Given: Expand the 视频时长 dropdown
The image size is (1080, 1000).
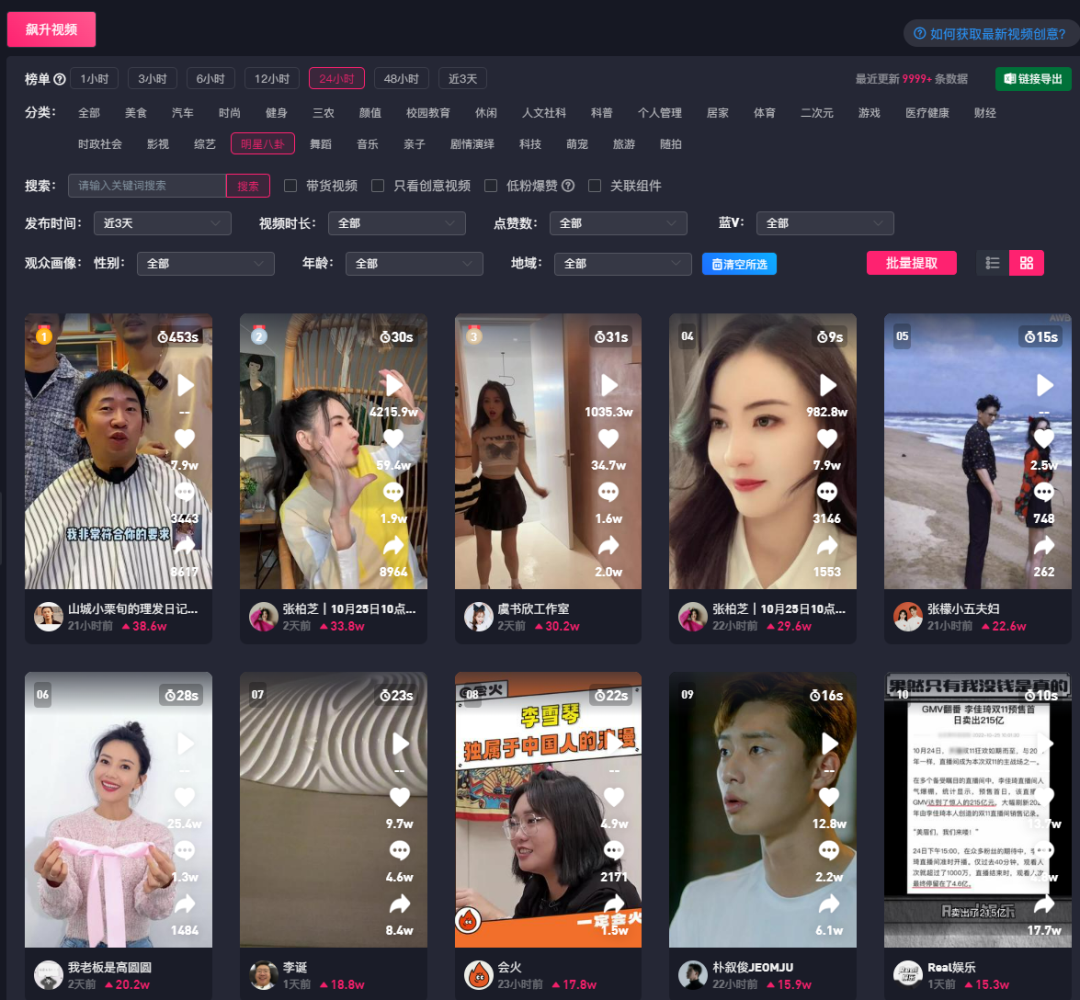Looking at the screenshot, I should 397,224.
